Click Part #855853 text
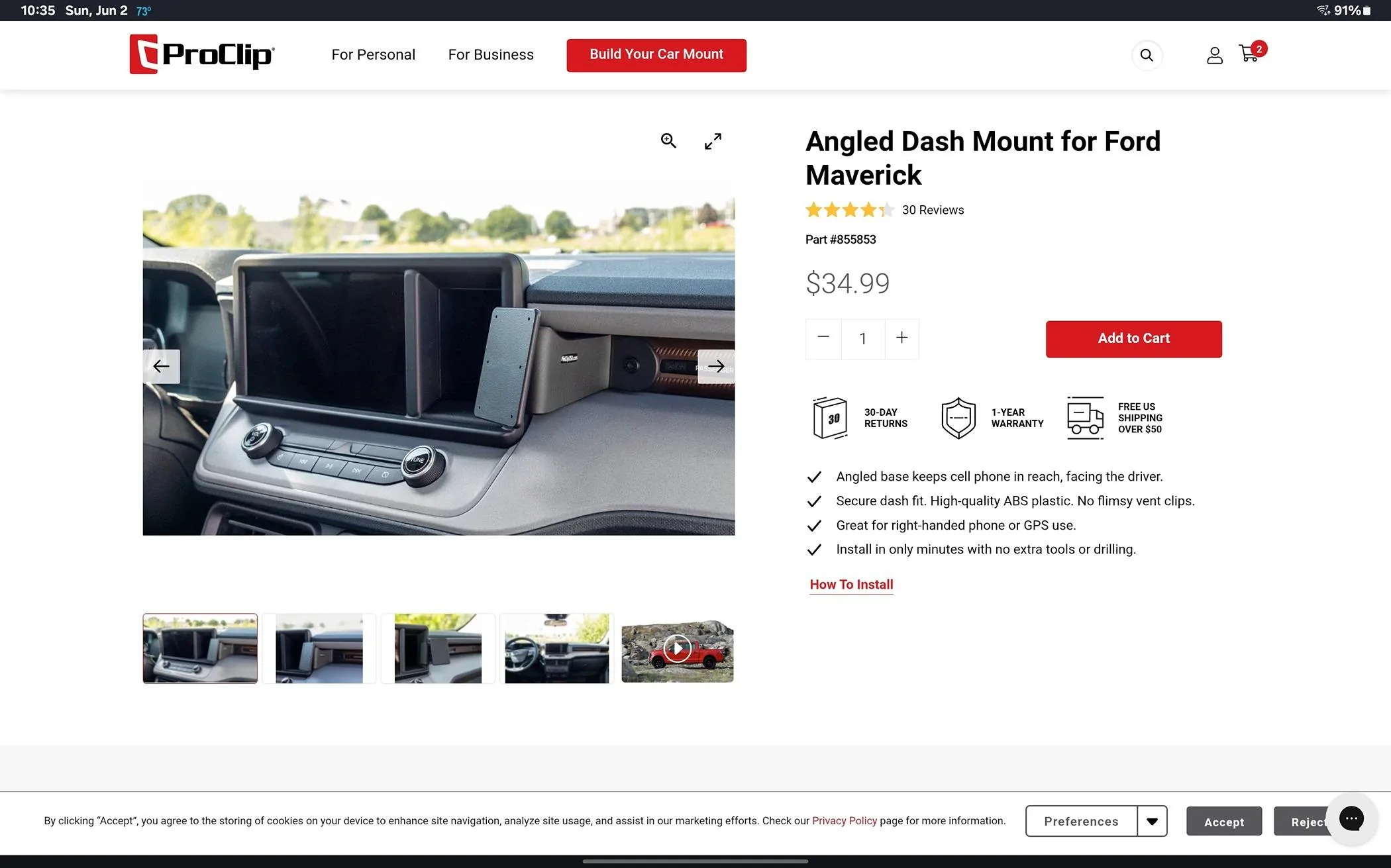 tap(841, 240)
